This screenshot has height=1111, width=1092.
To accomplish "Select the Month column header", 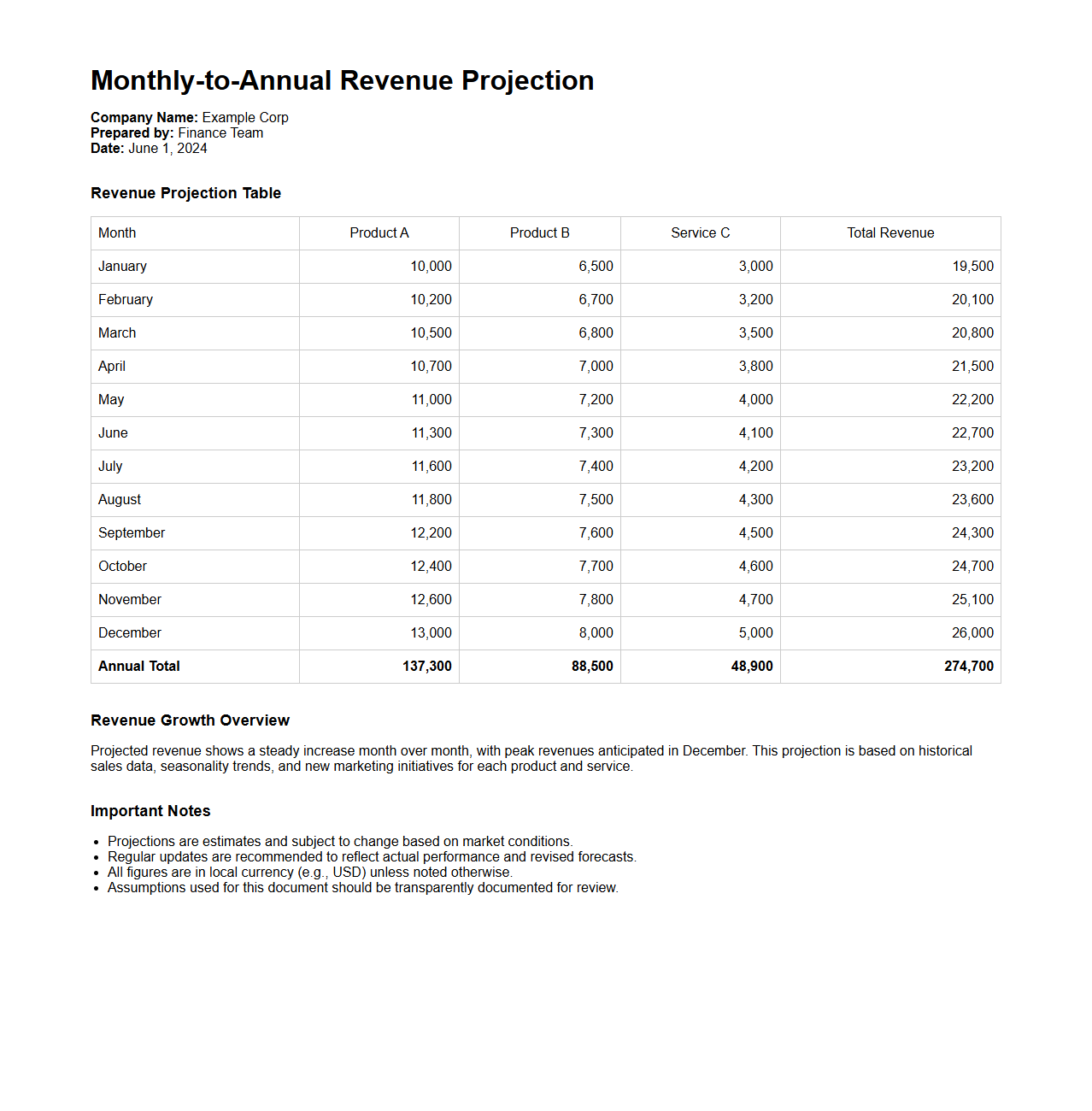I will point(117,233).
